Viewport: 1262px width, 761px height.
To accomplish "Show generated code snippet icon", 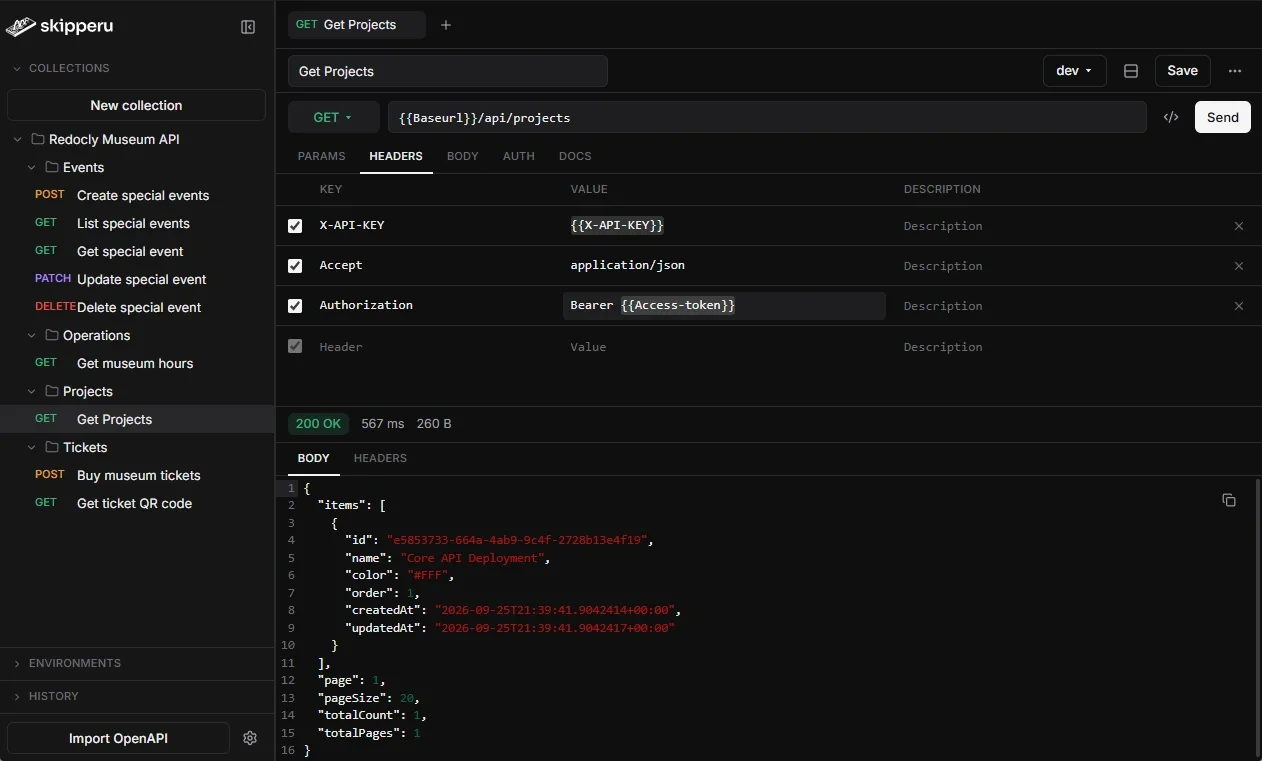I will (1171, 117).
